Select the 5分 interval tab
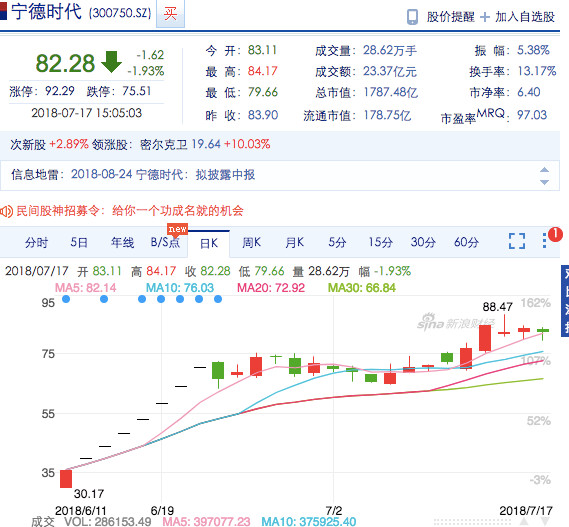The image size is (569, 527). [x=337, y=242]
